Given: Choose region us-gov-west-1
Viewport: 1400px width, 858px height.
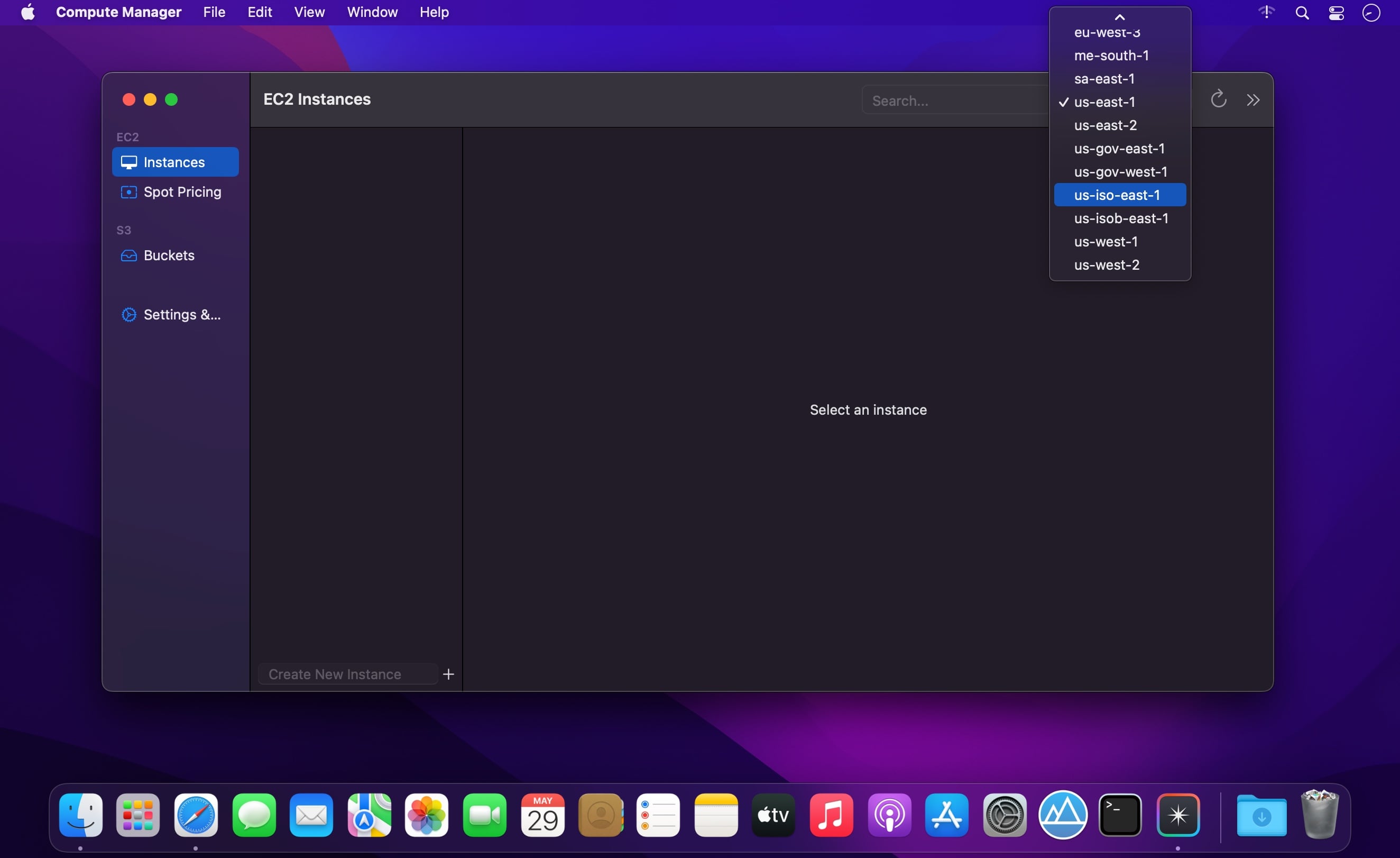Looking at the screenshot, I should [1120, 172].
